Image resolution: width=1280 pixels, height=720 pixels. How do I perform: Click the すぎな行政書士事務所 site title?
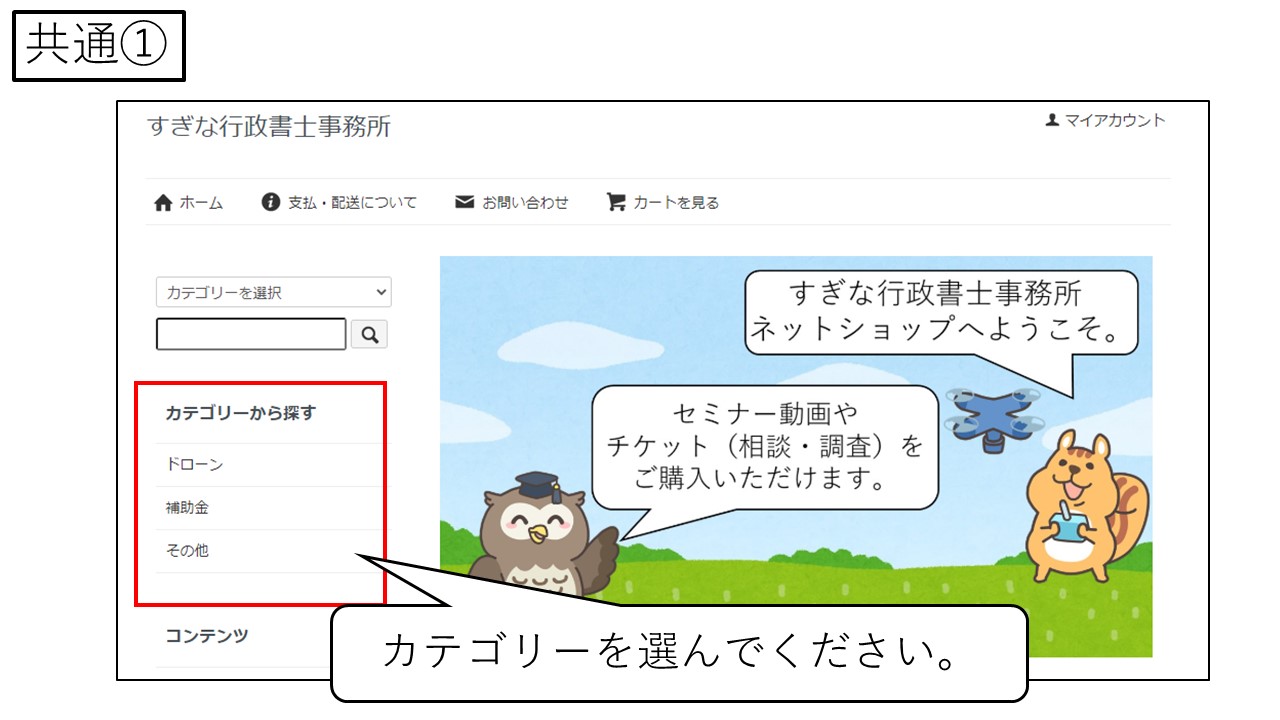tap(269, 127)
